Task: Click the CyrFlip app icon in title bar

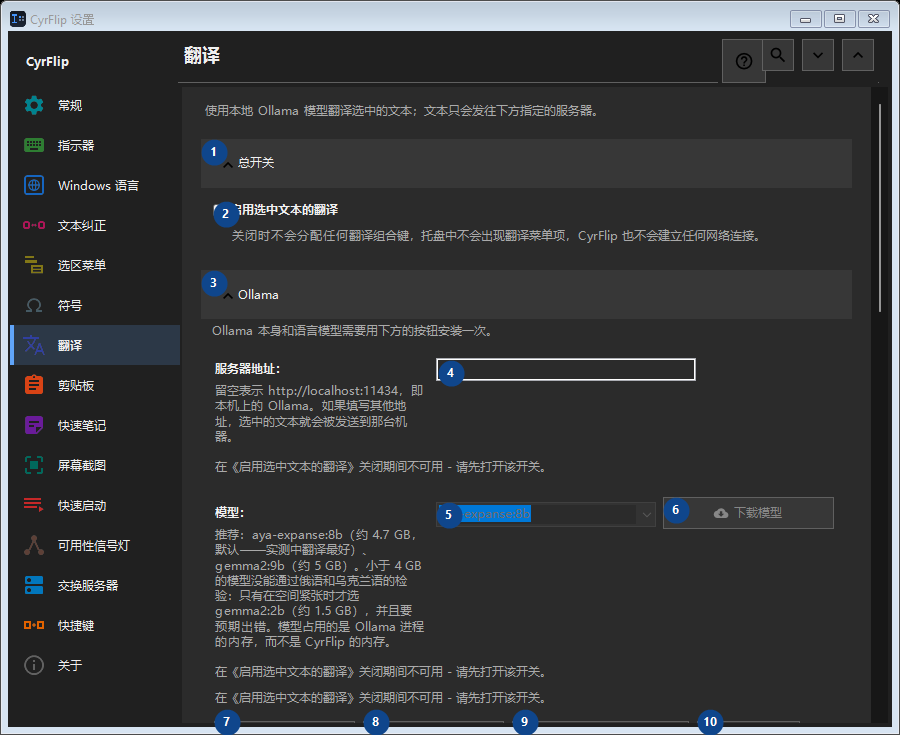Action: [x=18, y=19]
